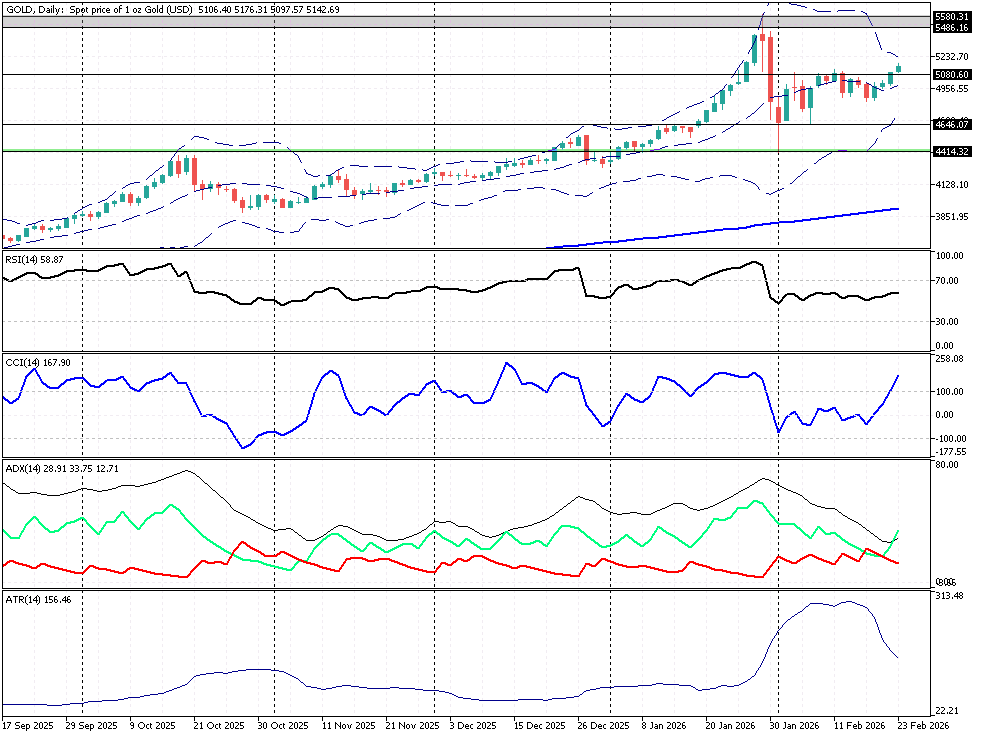Click the 5486.16 price label
This screenshot has height=737, width=983.
tap(951, 28)
